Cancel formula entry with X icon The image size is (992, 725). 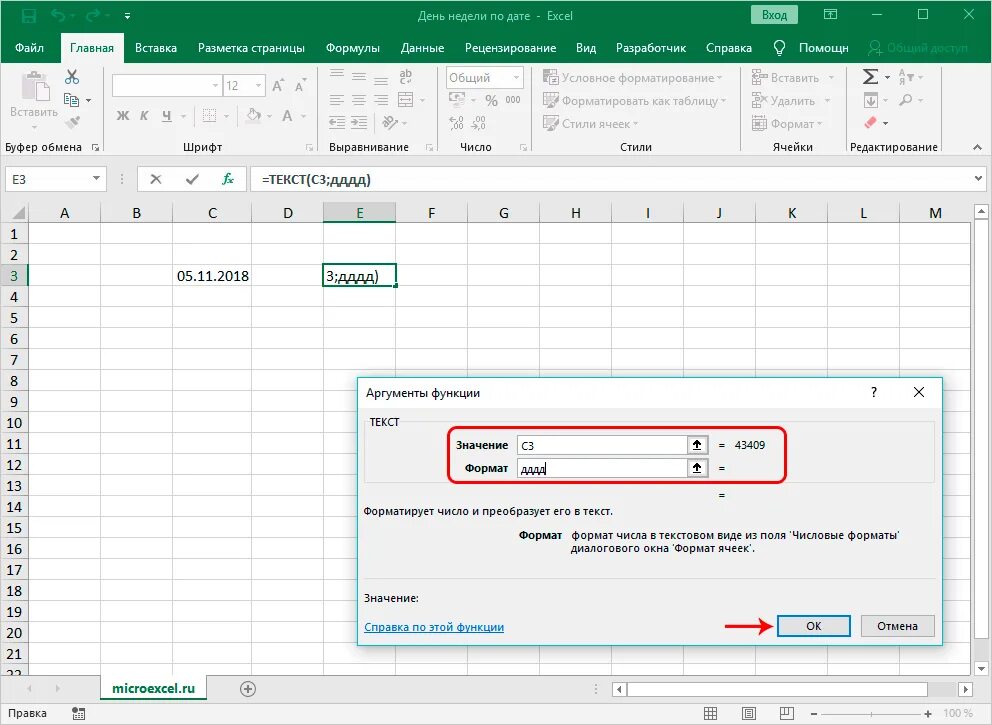(x=156, y=180)
